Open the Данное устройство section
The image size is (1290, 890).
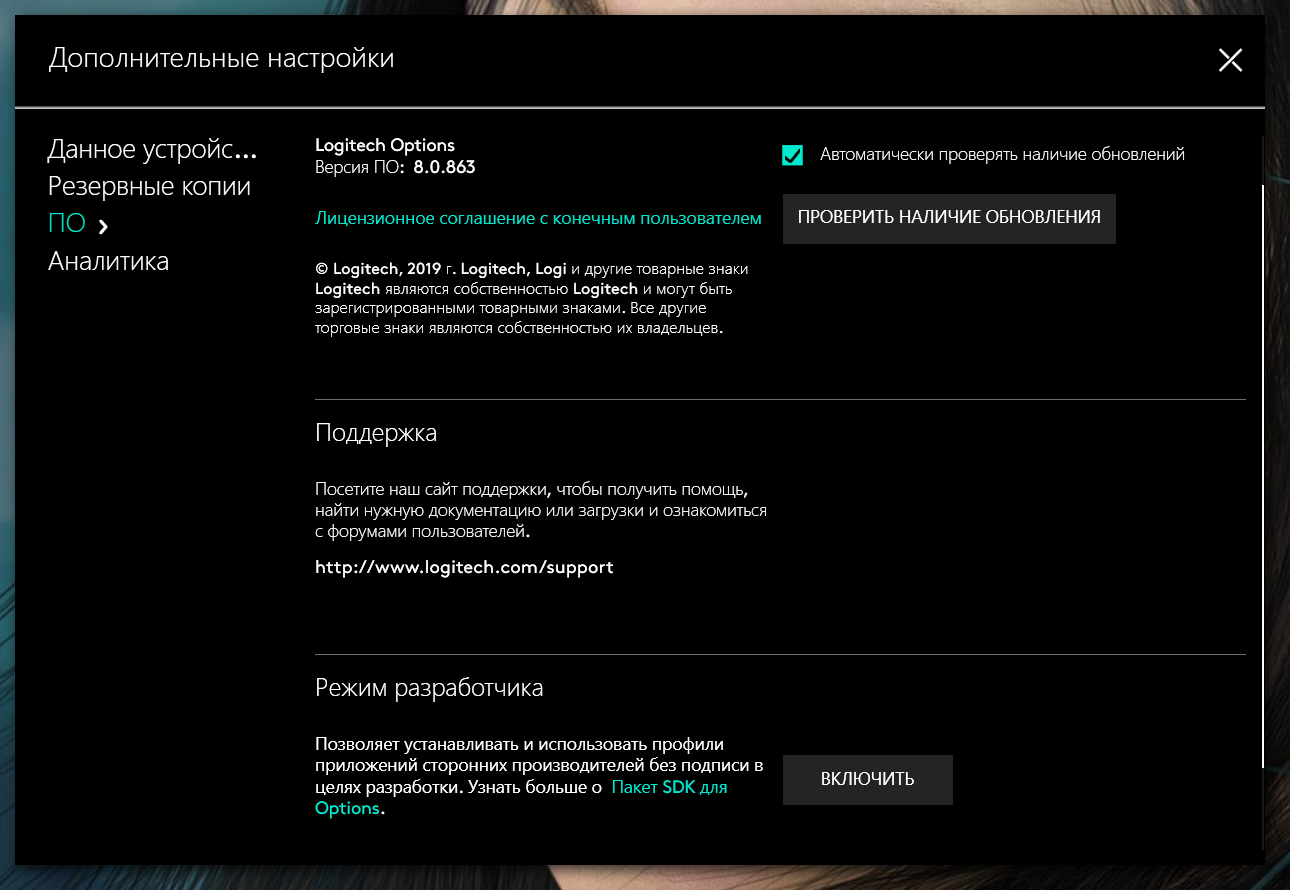point(152,150)
